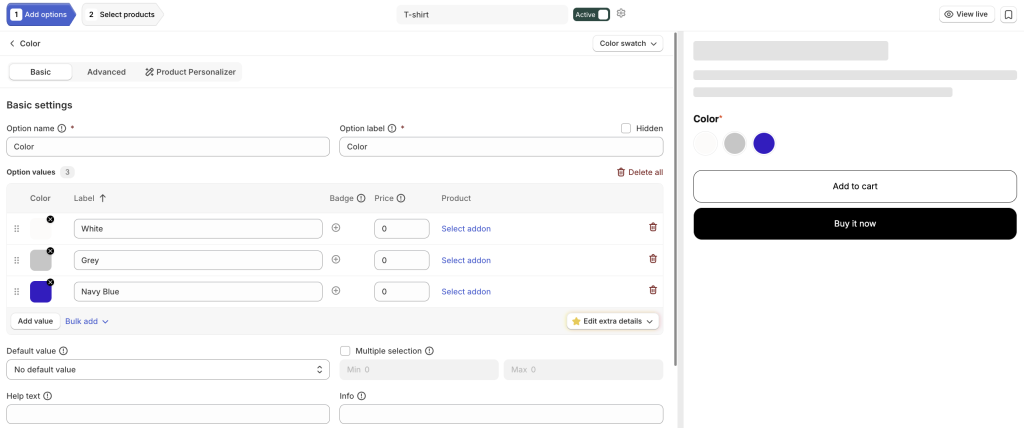Click the Add value button
Image resolution: width=1024 pixels, height=428 pixels.
pyautogui.click(x=35, y=321)
